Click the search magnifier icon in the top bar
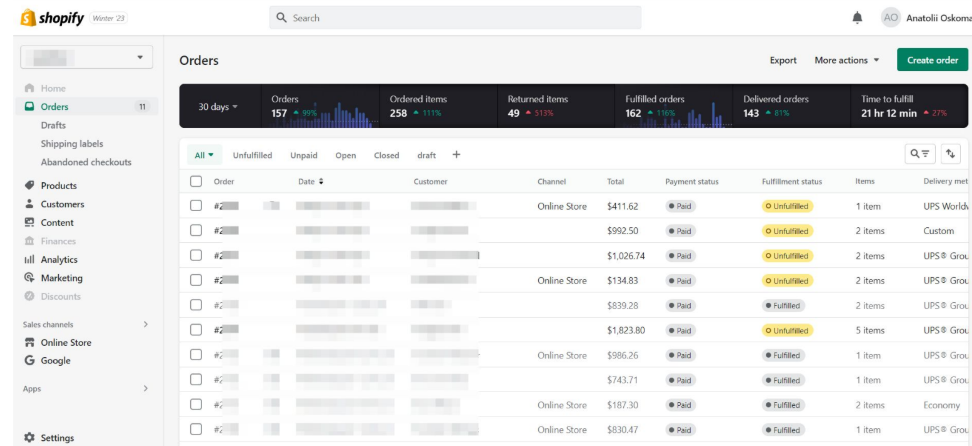Viewport: 972px width, 446px height. pyautogui.click(x=281, y=18)
